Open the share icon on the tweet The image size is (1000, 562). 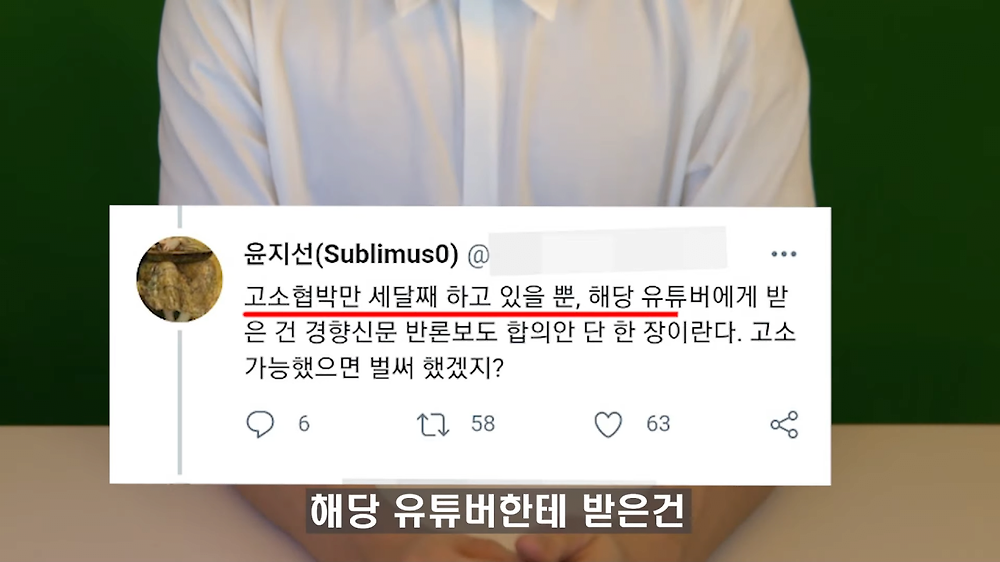784,424
